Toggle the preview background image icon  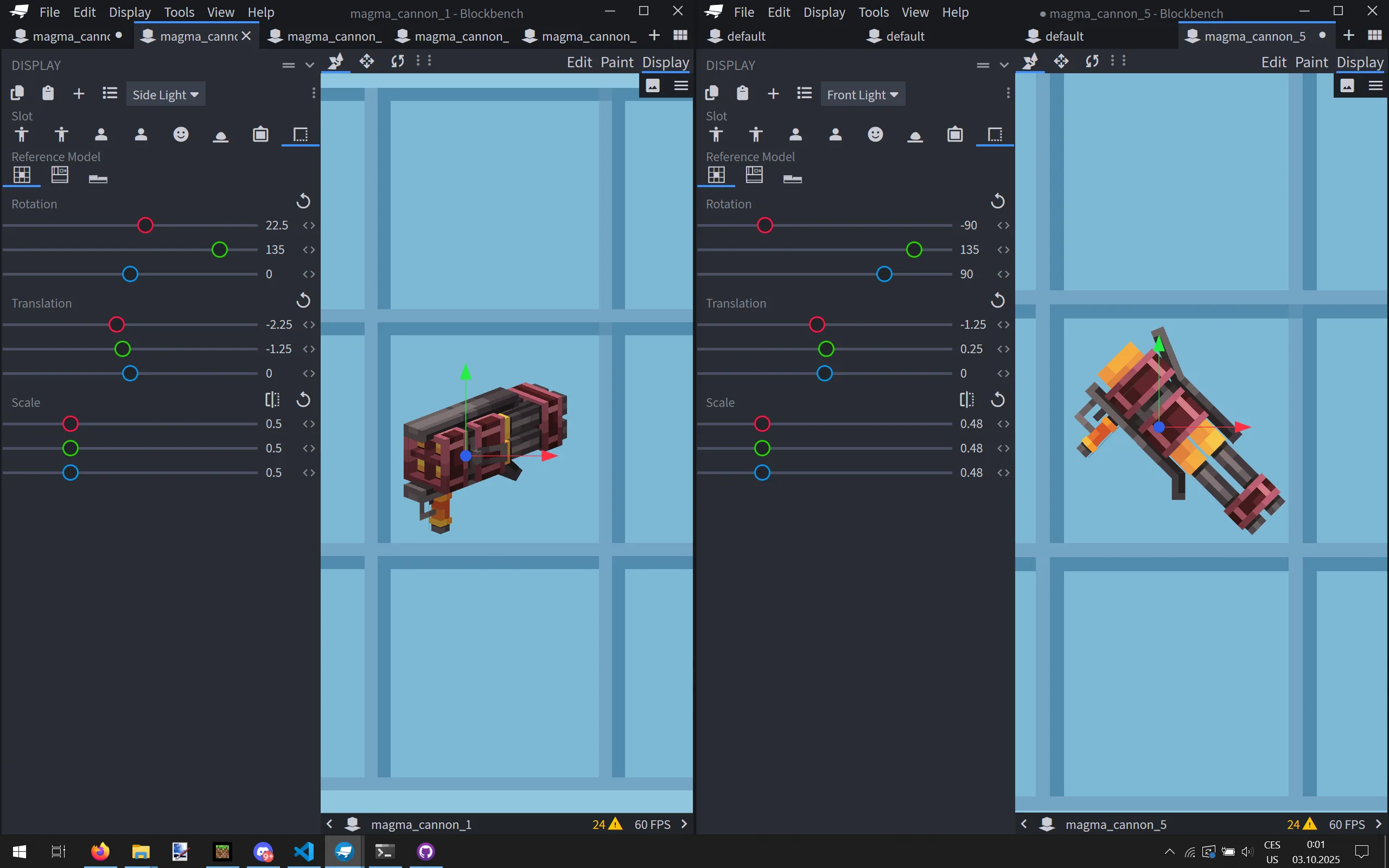pos(653,85)
